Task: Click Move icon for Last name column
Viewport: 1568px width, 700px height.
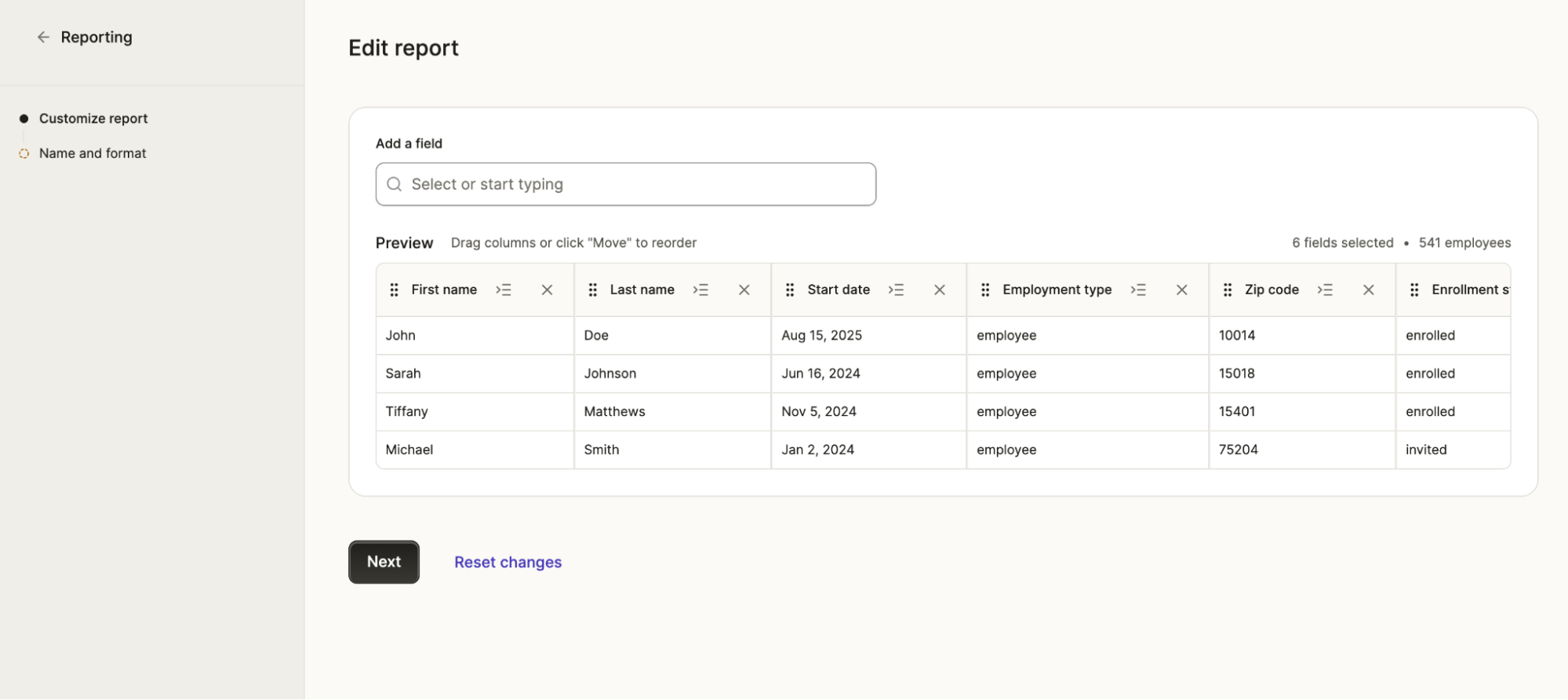Action: pos(700,290)
